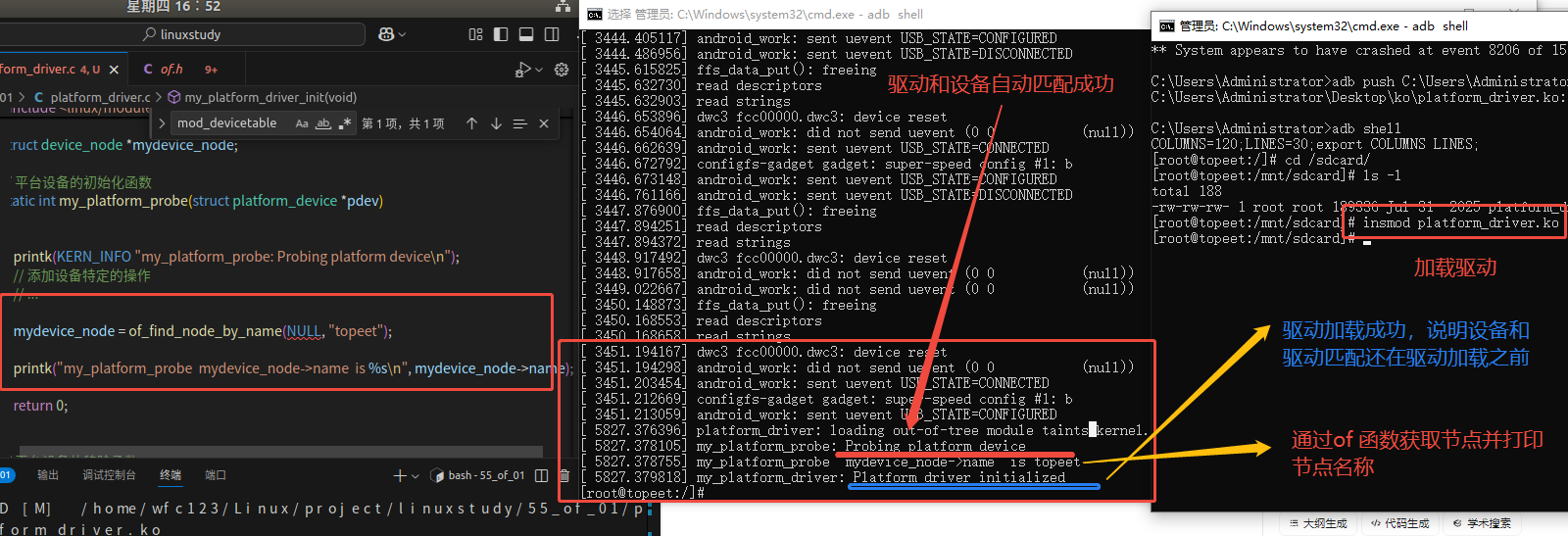This screenshot has height=536, width=1568.
Task: Toggle Match Case in find widget
Action: [x=302, y=123]
